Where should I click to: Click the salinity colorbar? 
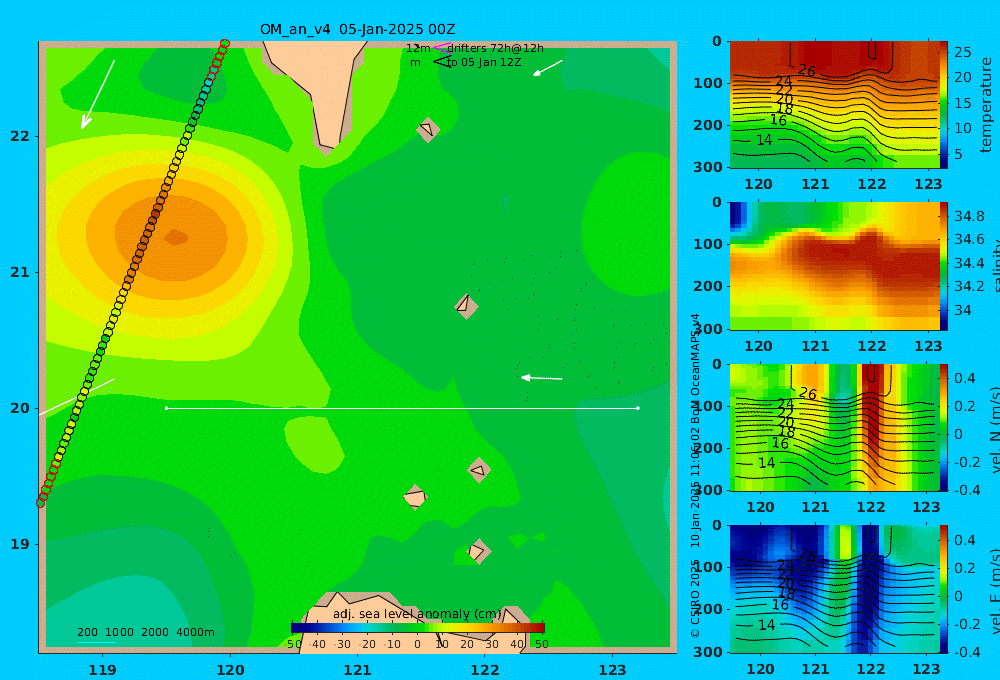[x=944, y=266]
